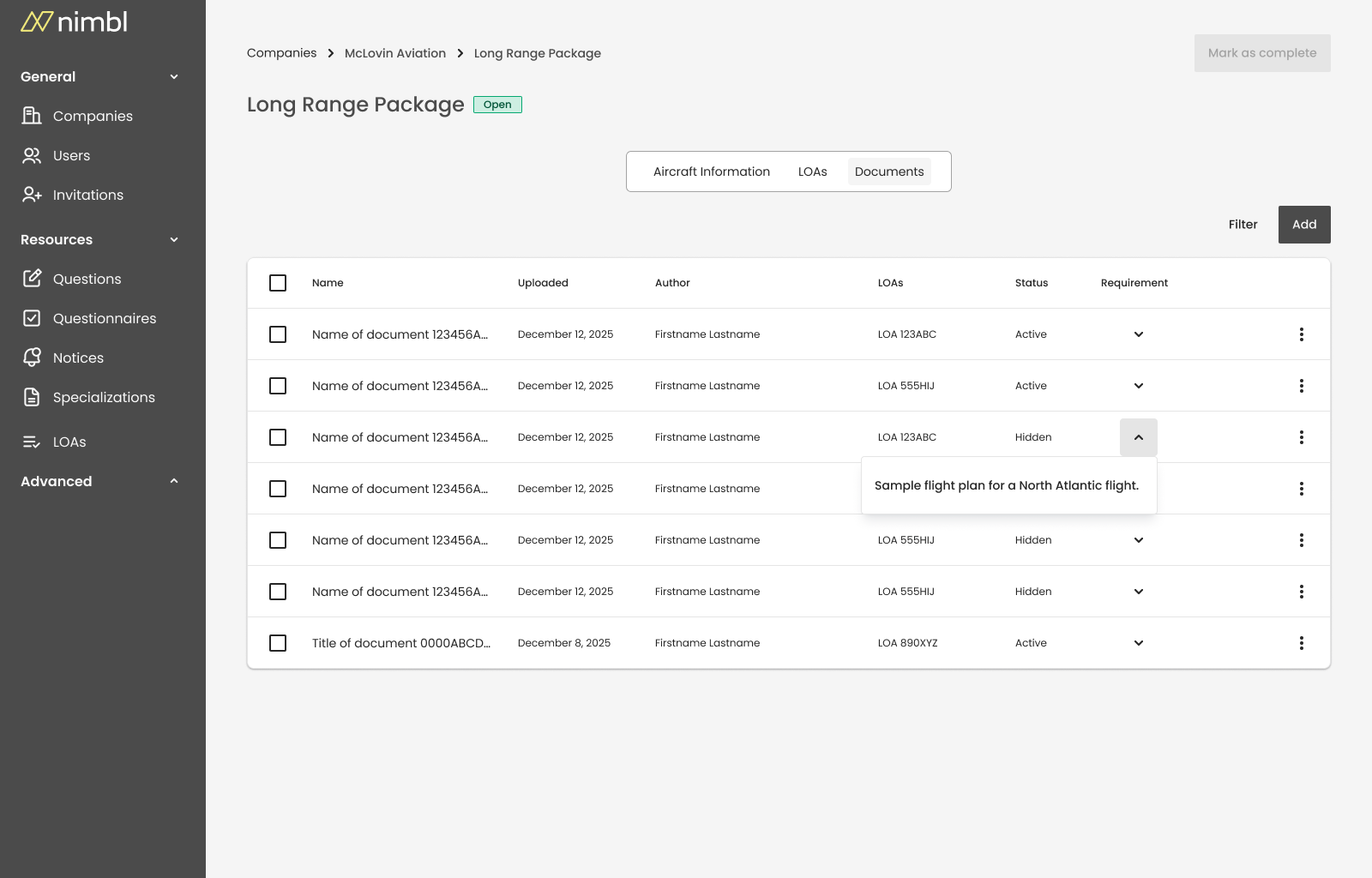Collapse the open requirement for LOA 123ABC Hidden
This screenshot has height=878, width=1372.
tap(1139, 437)
